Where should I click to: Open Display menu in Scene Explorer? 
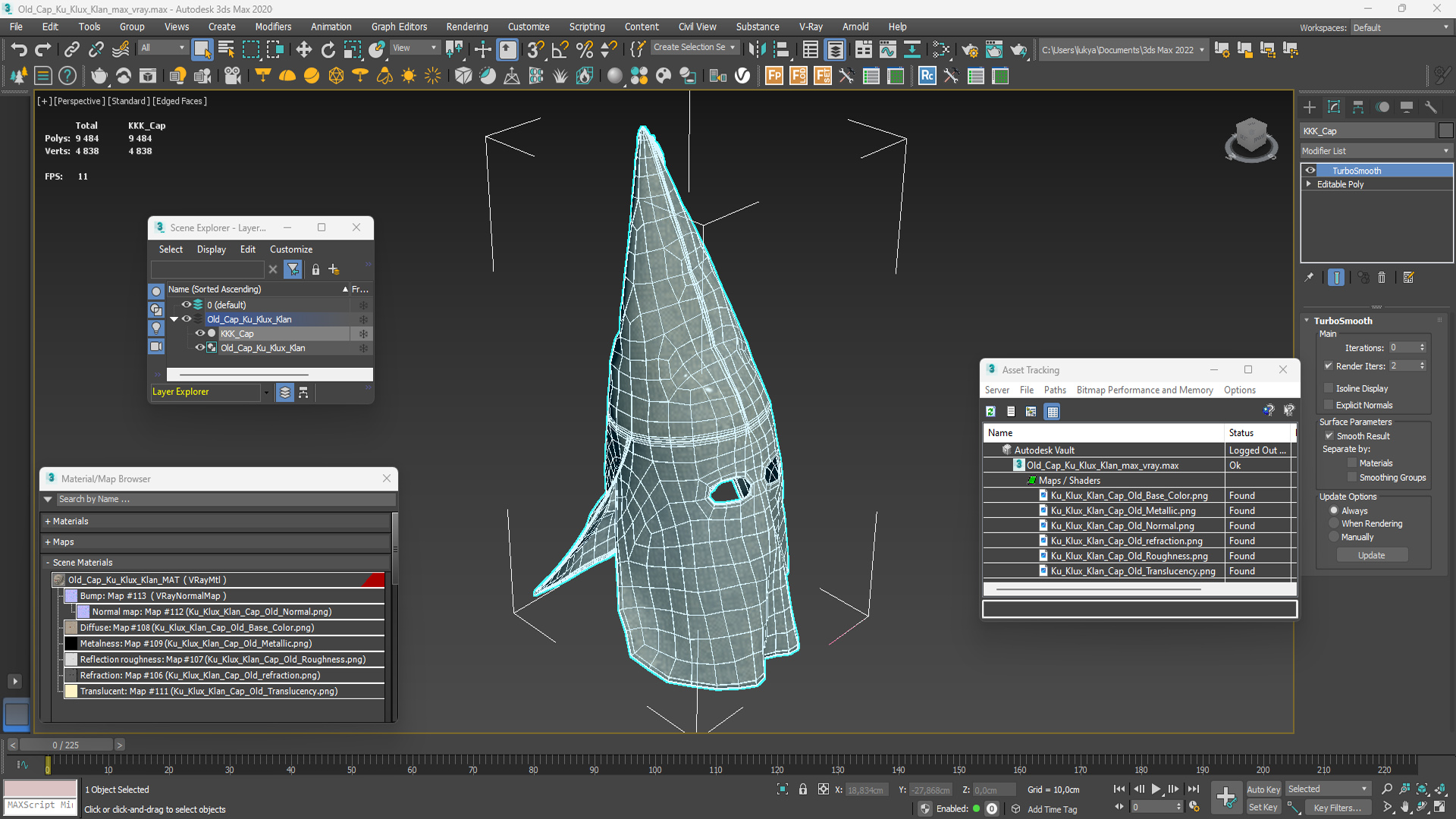click(x=212, y=249)
